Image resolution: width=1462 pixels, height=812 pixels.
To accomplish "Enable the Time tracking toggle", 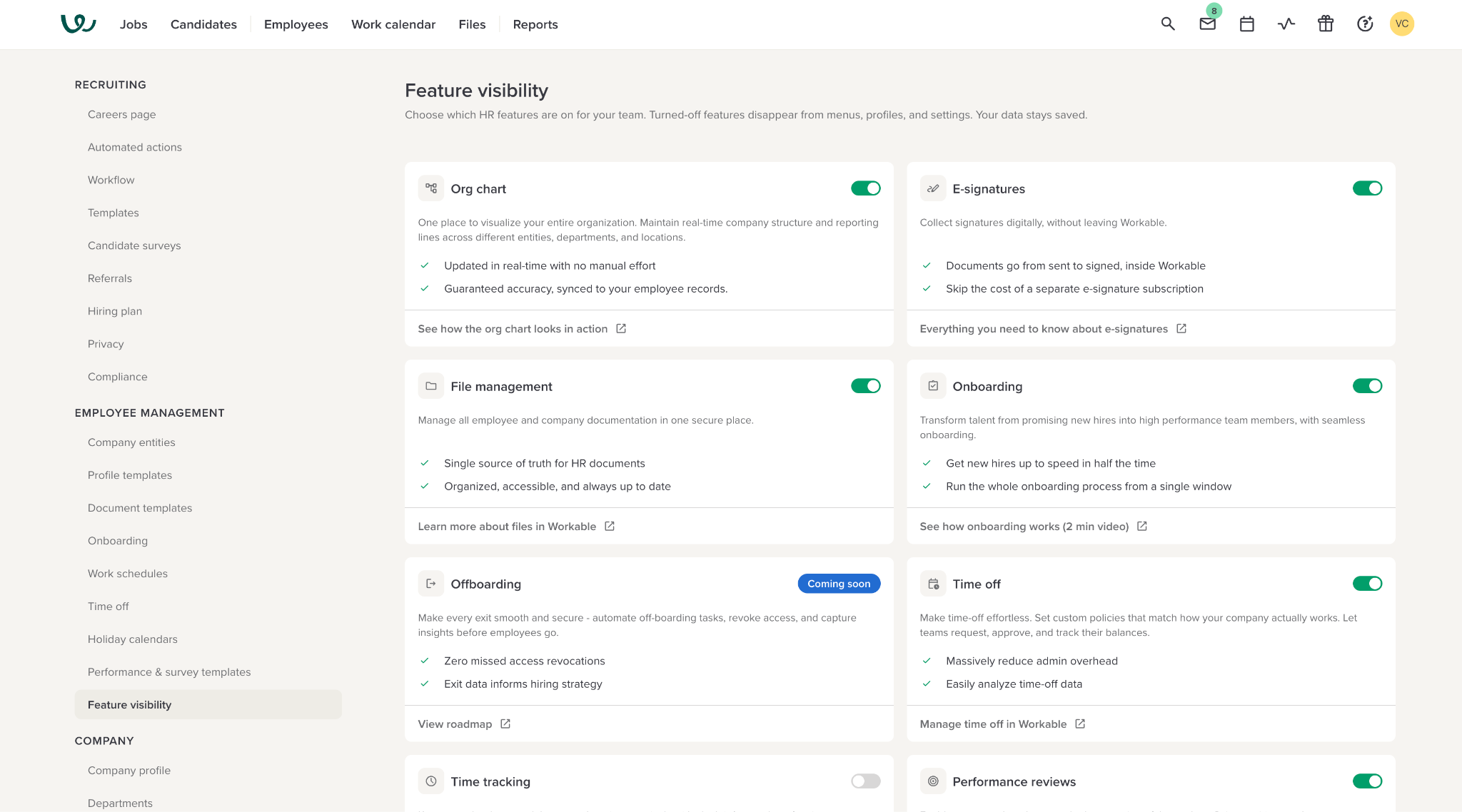I will click(x=865, y=781).
